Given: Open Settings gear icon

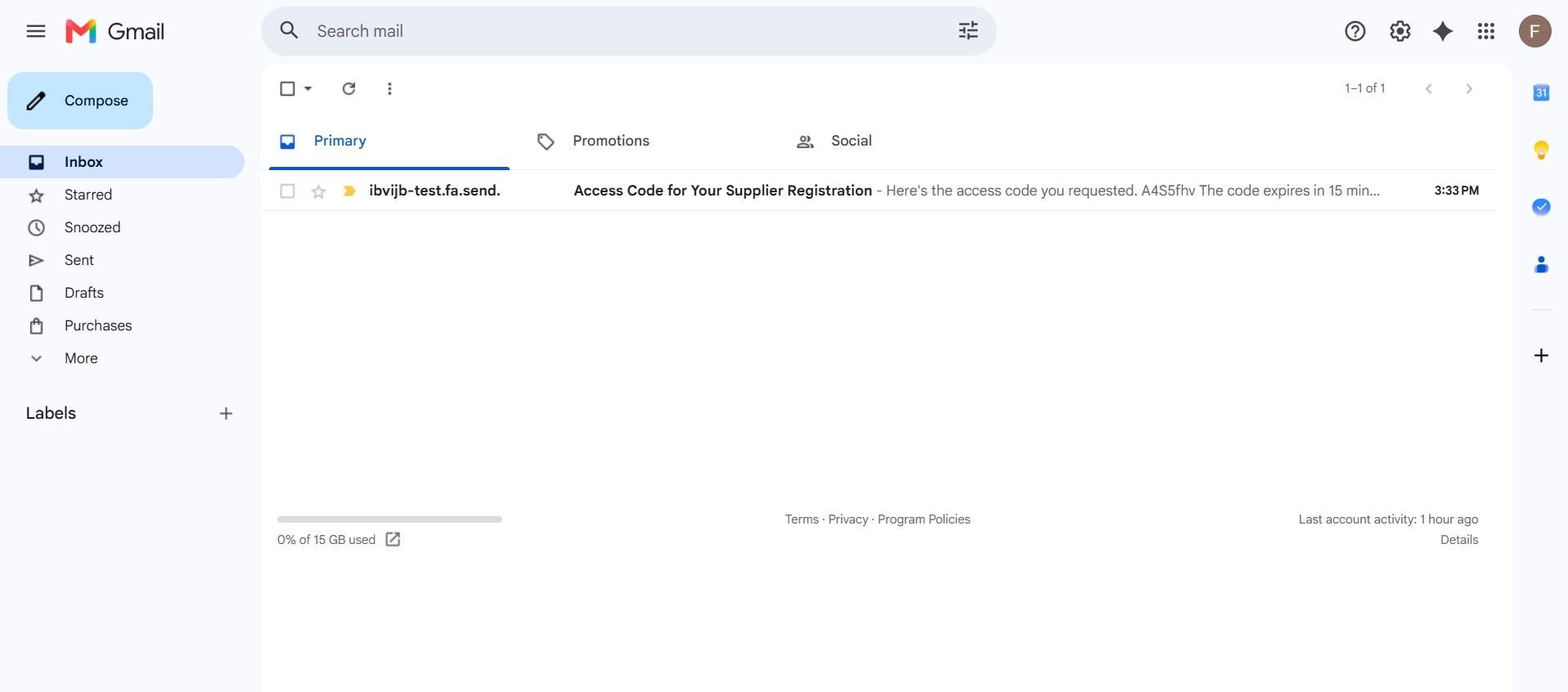Looking at the screenshot, I should point(1400,31).
